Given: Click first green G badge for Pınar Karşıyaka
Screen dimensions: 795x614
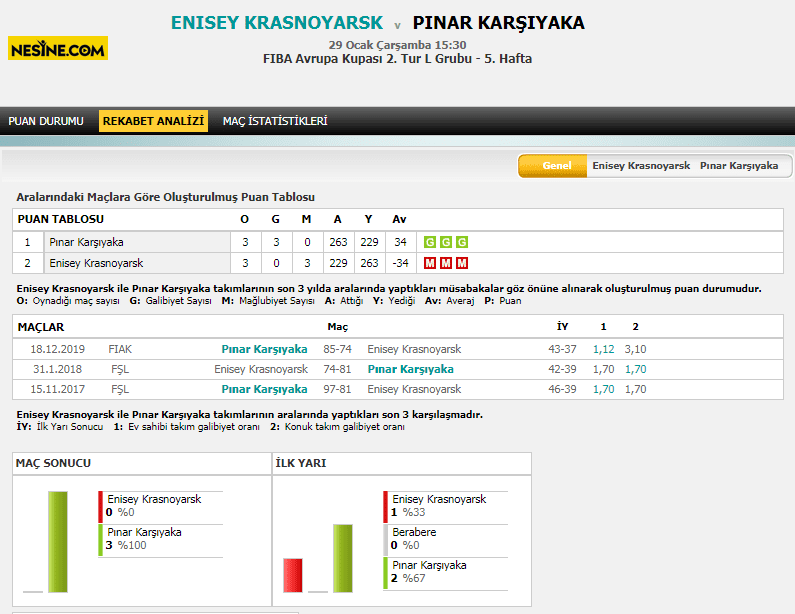Looking at the screenshot, I should [430, 242].
